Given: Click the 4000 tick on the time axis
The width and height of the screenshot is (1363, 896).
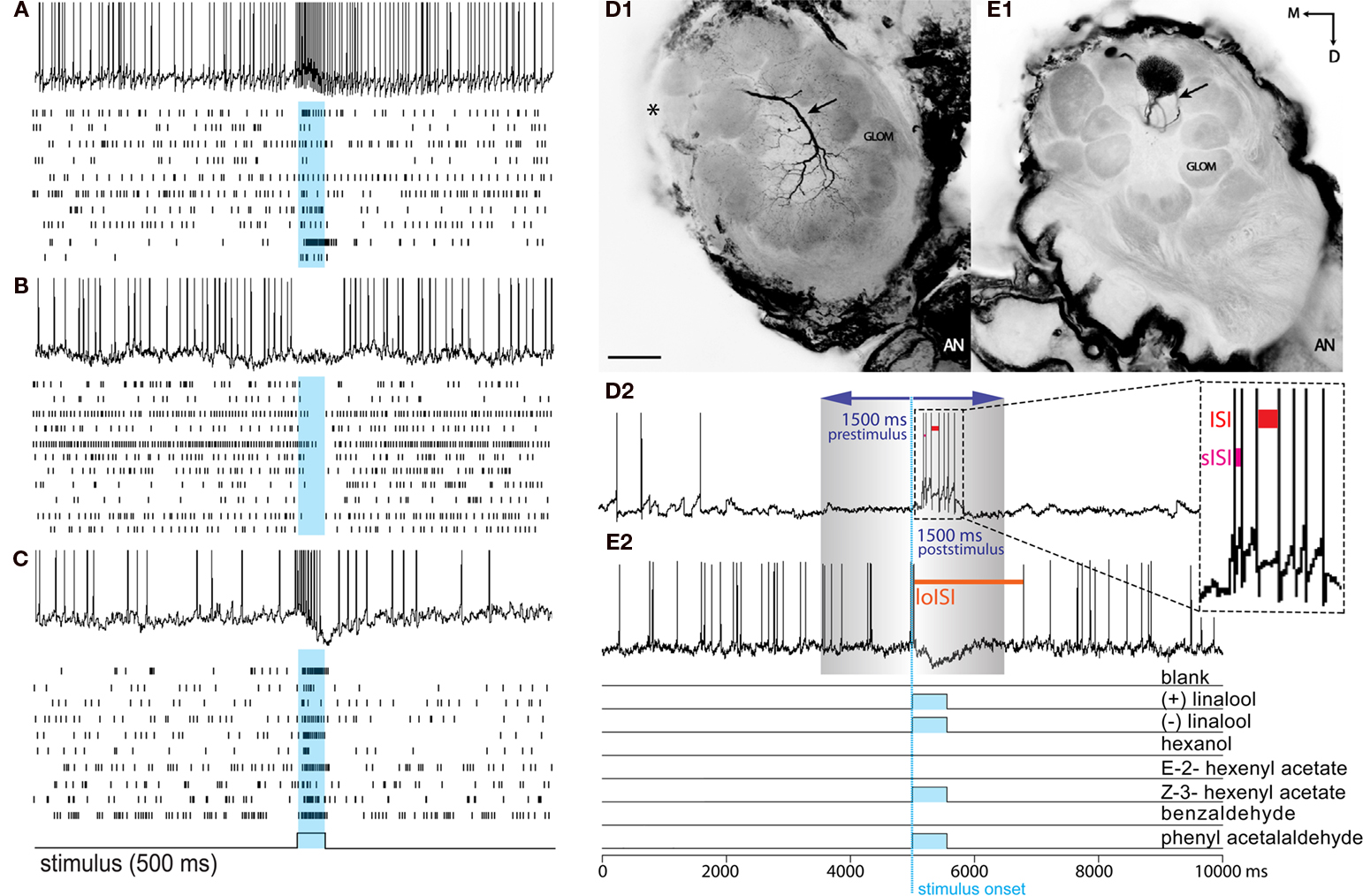Looking at the screenshot, I should click(844, 871).
